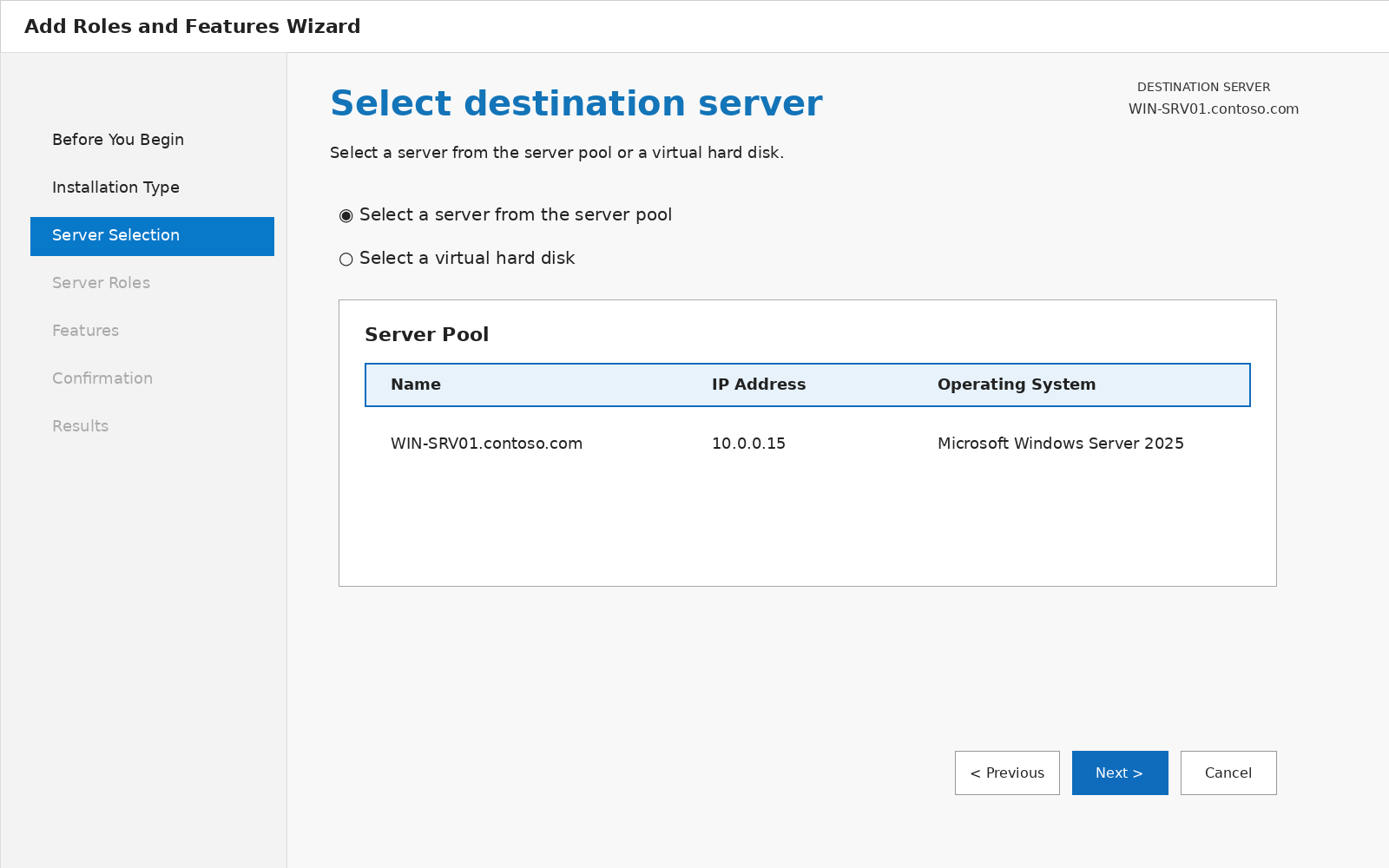The height and width of the screenshot is (868, 1389).
Task: Select the Server Selection step
Action: 152,236
